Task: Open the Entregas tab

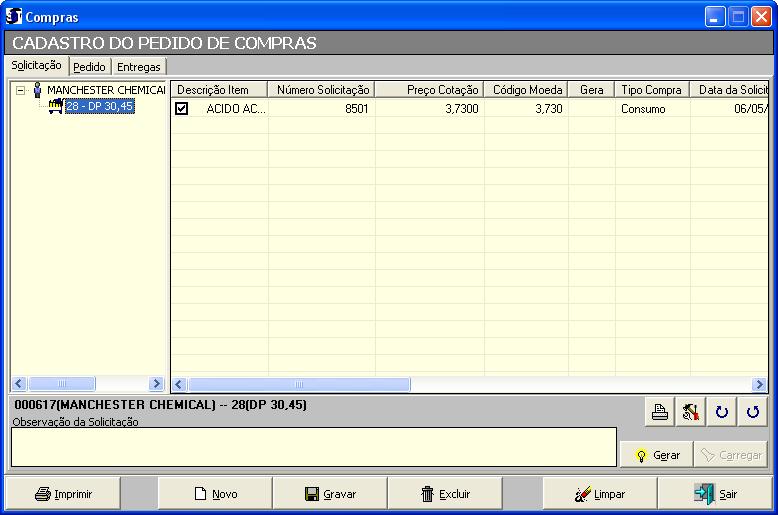Action: 138,67
